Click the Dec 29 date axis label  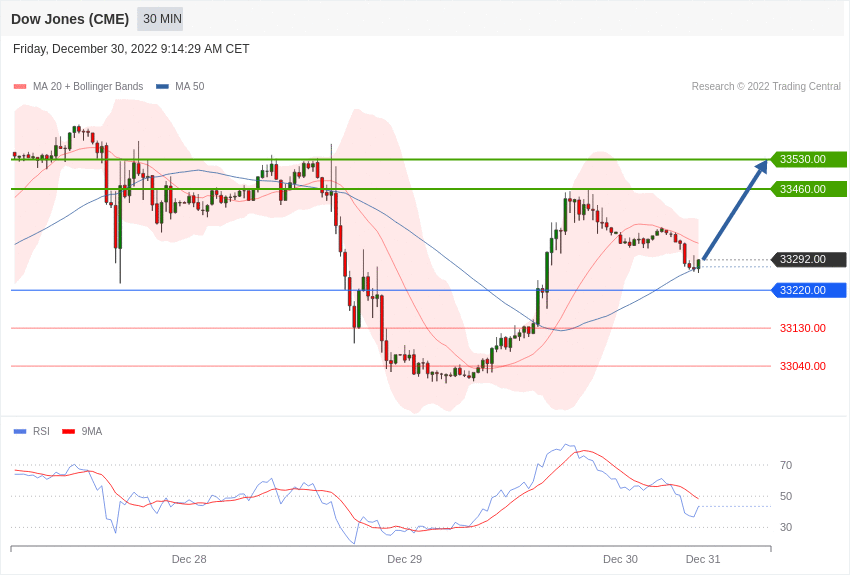tap(404, 559)
